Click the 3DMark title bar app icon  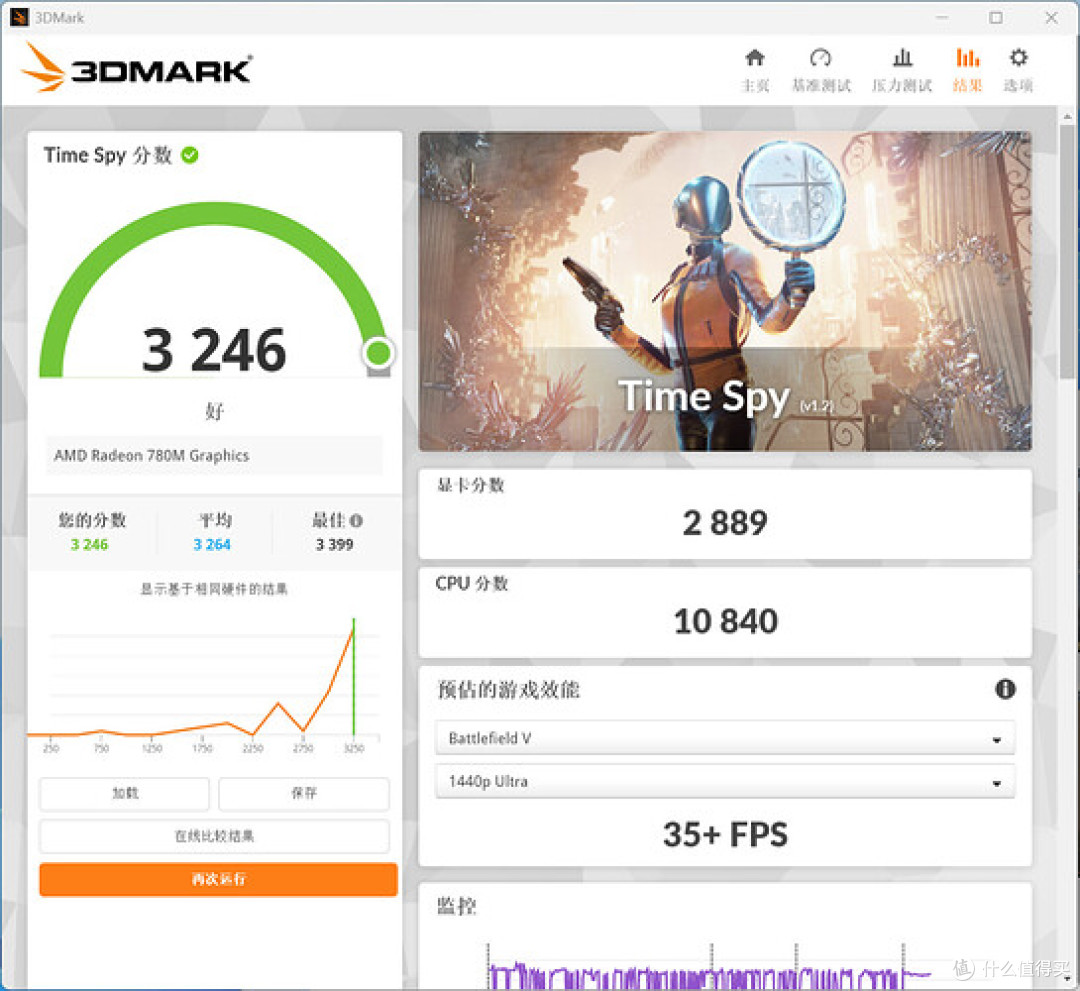click(x=19, y=17)
